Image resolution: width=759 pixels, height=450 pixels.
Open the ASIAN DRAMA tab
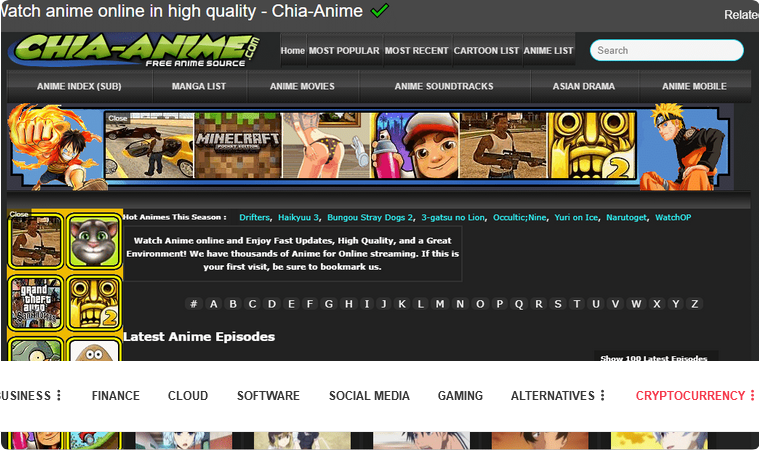click(584, 86)
